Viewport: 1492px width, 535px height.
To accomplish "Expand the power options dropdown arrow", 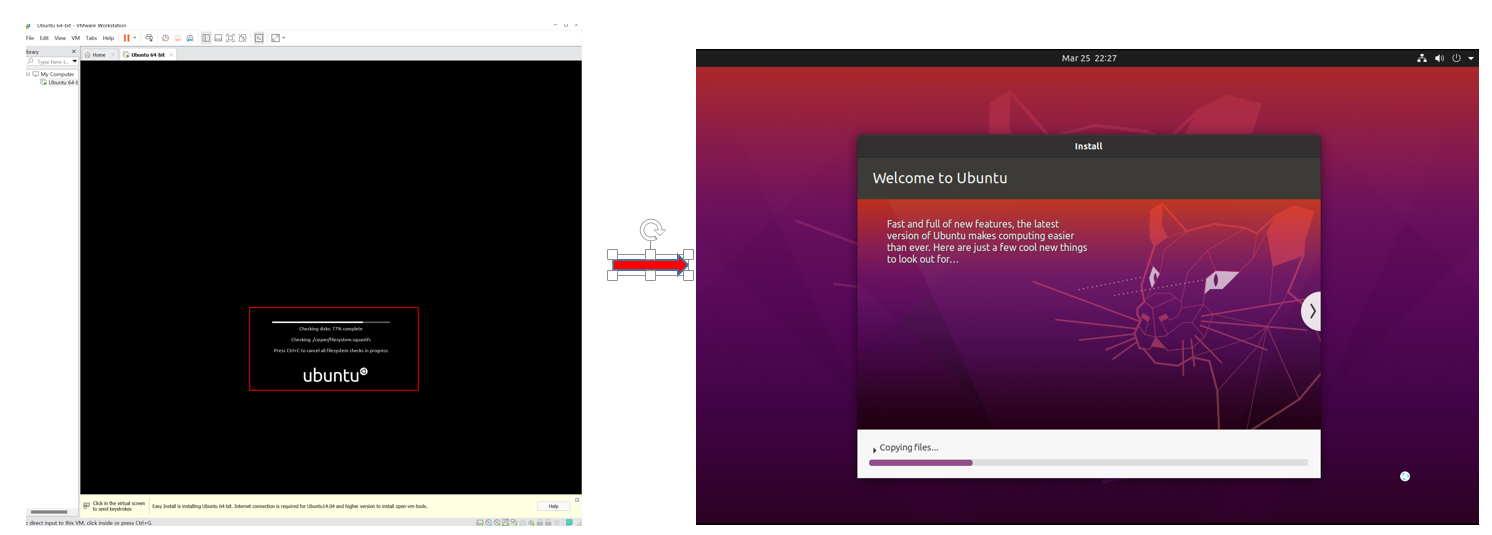I will (x=135, y=38).
